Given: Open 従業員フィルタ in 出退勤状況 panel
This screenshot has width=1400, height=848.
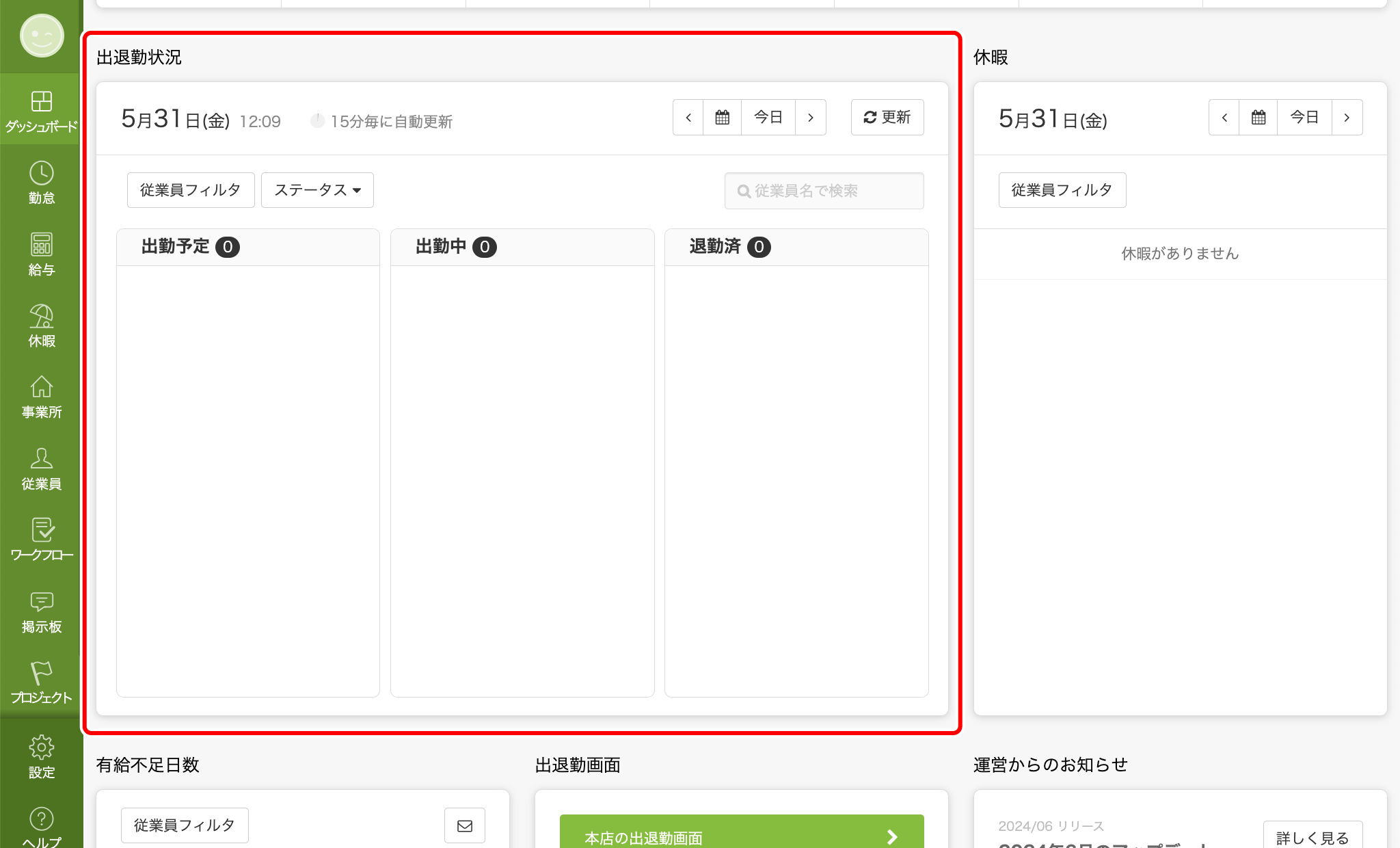Looking at the screenshot, I should (191, 190).
